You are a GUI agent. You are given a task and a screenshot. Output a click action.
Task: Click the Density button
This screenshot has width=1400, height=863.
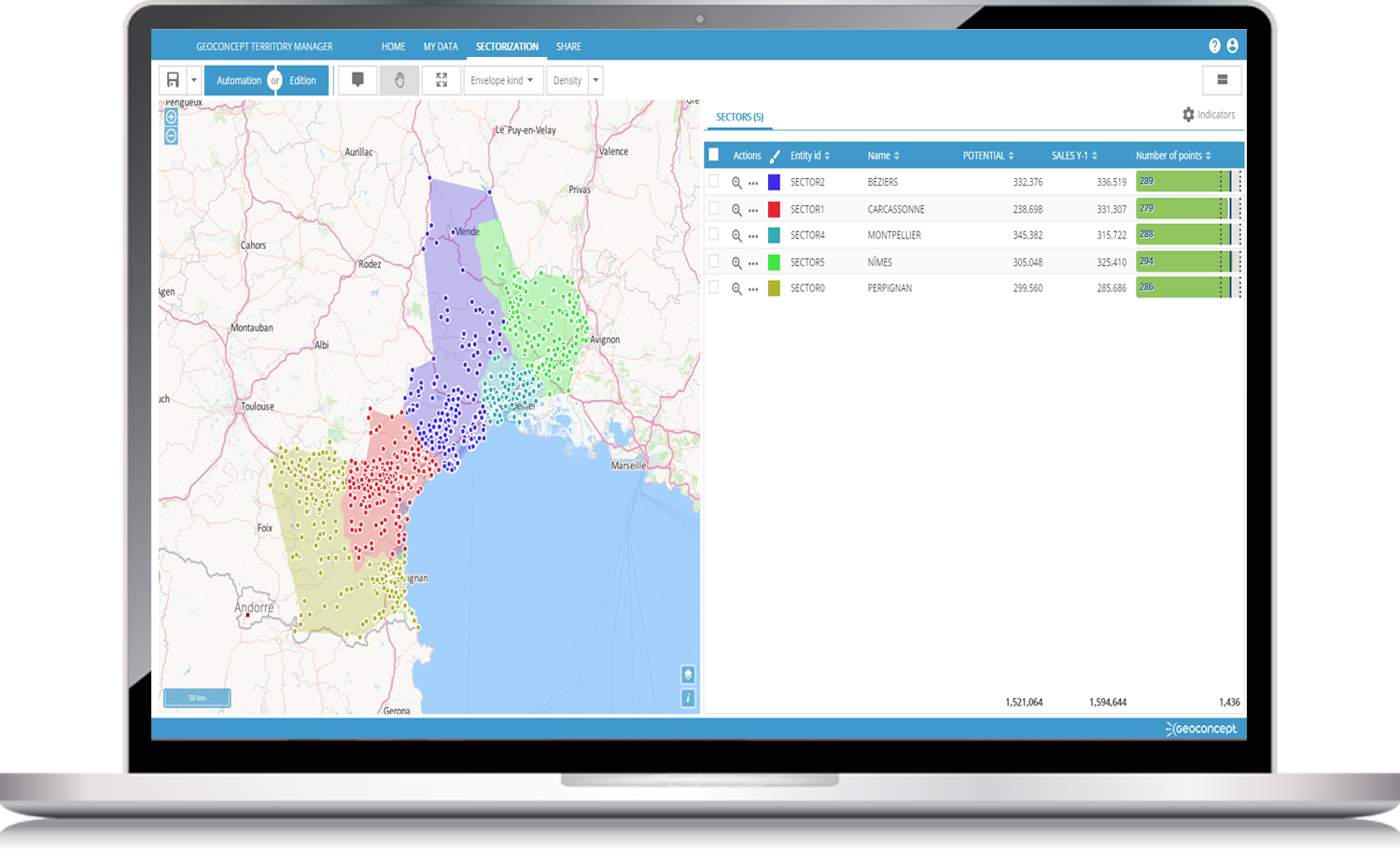click(567, 80)
